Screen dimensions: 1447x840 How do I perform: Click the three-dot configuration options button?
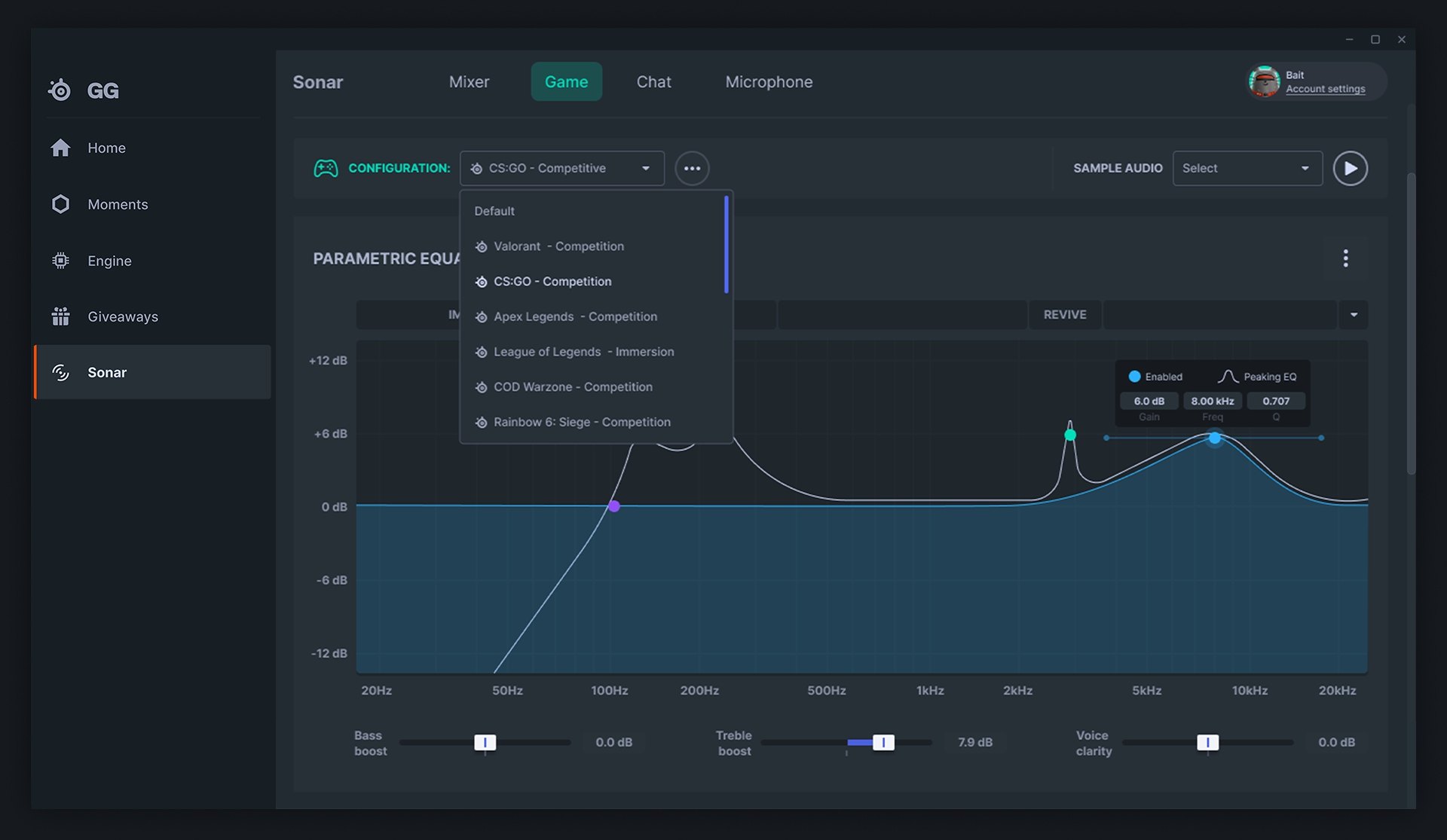(691, 168)
